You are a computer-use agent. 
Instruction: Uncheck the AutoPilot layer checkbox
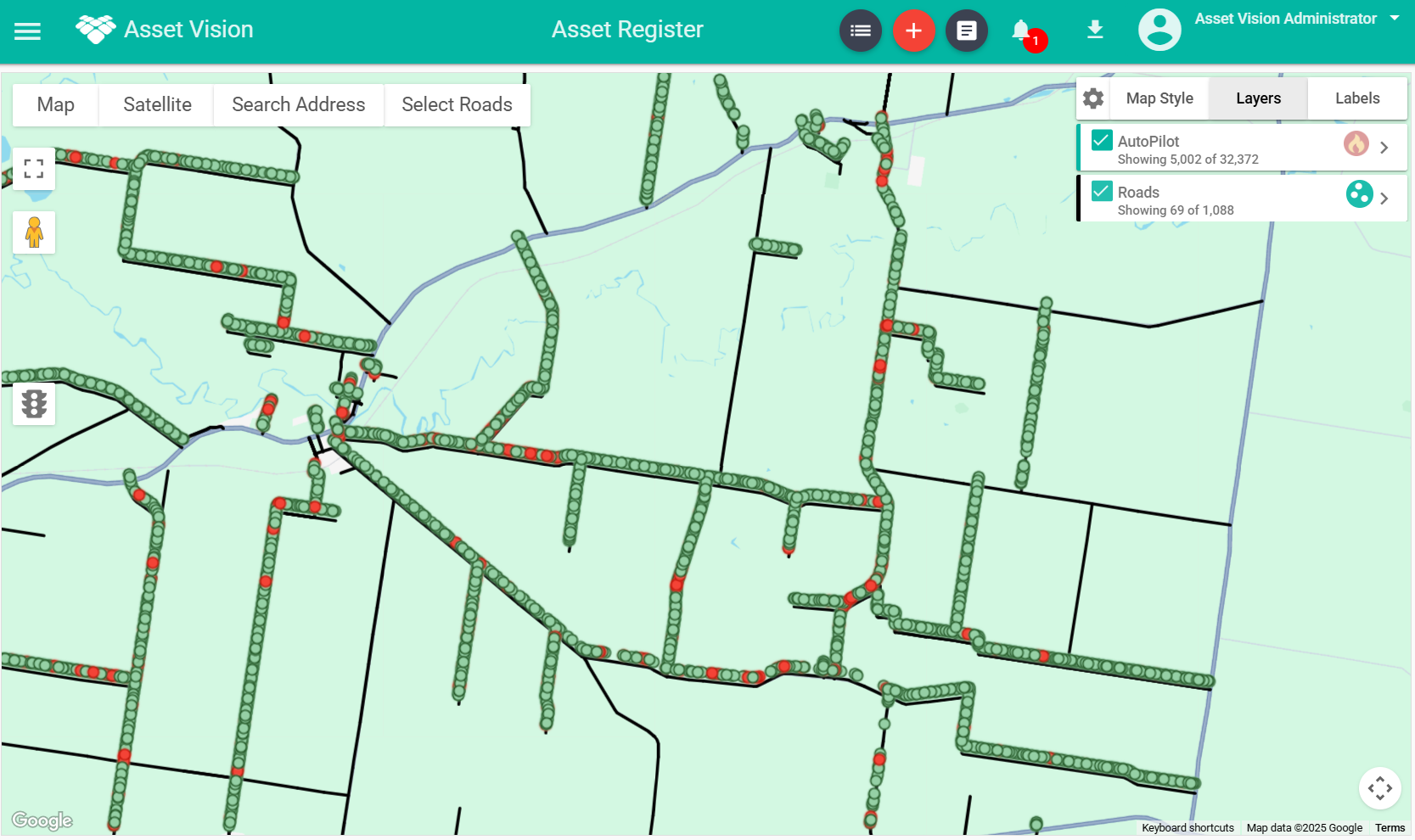click(x=1102, y=141)
